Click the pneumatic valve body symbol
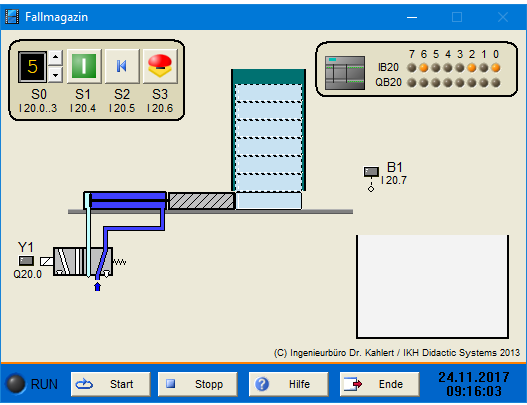 pyautogui.click(x=83, y=262)
